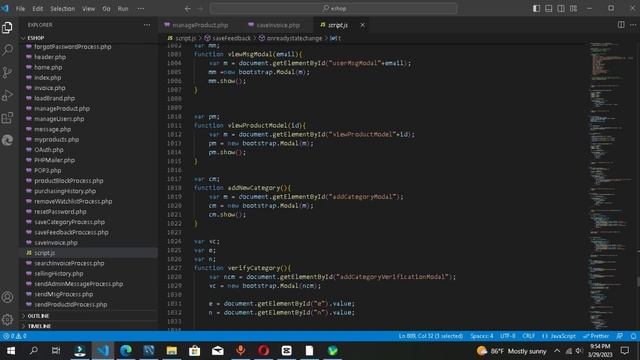Click the Prettier status bar item
This screenshot has width=640, height=360.
tap(596, 336)
